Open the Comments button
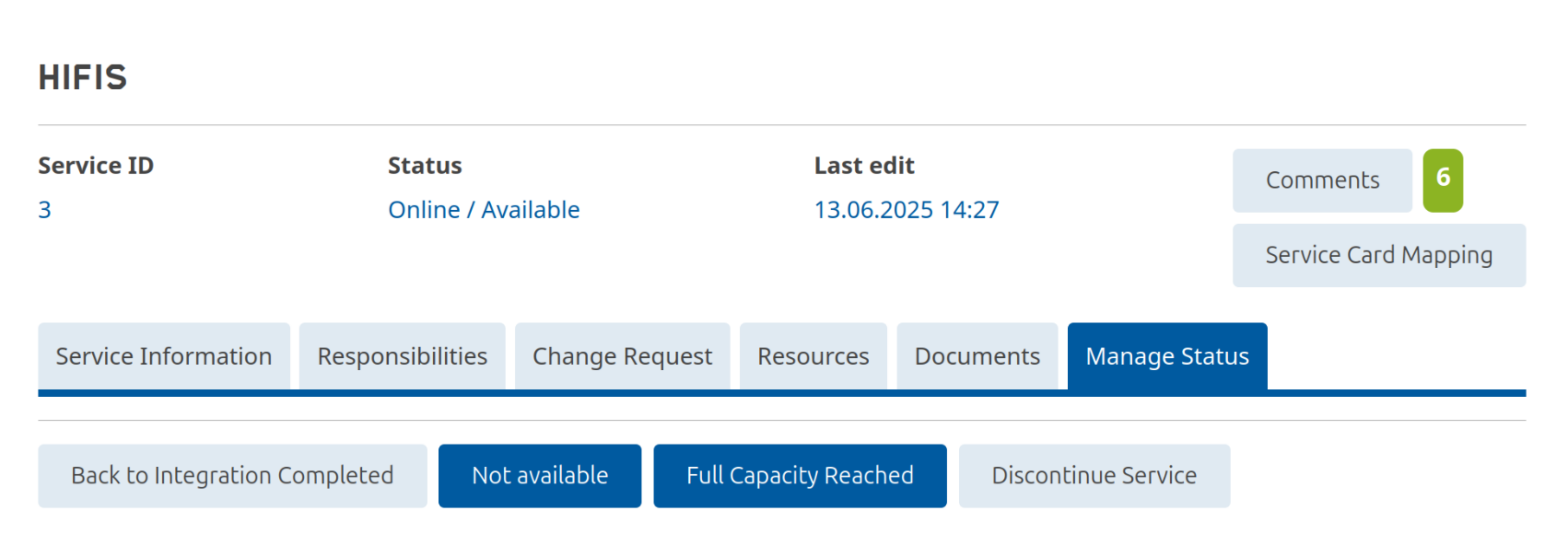Image resolution: width=1568 pixels, height=557 pixels. pos(1322,181)
